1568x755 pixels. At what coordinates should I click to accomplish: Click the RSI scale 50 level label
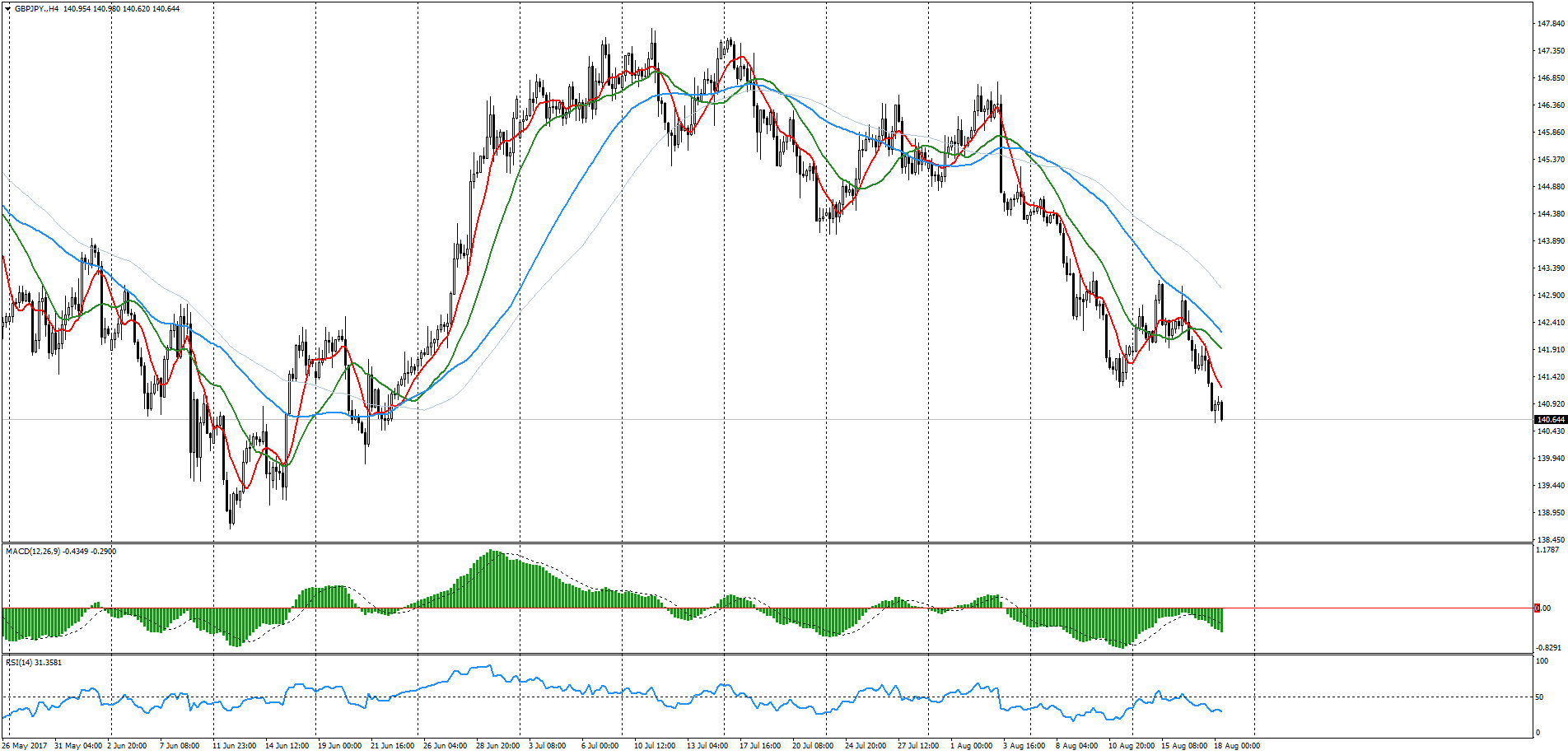[x=1539, y=697]
